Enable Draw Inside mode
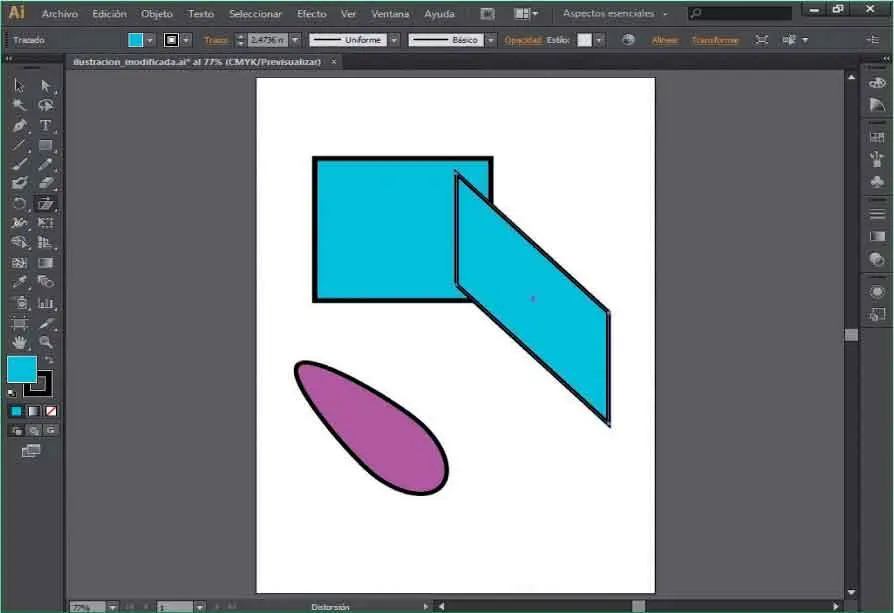The height and width of the screenshot is (613, 894). (x=51, y=431)
